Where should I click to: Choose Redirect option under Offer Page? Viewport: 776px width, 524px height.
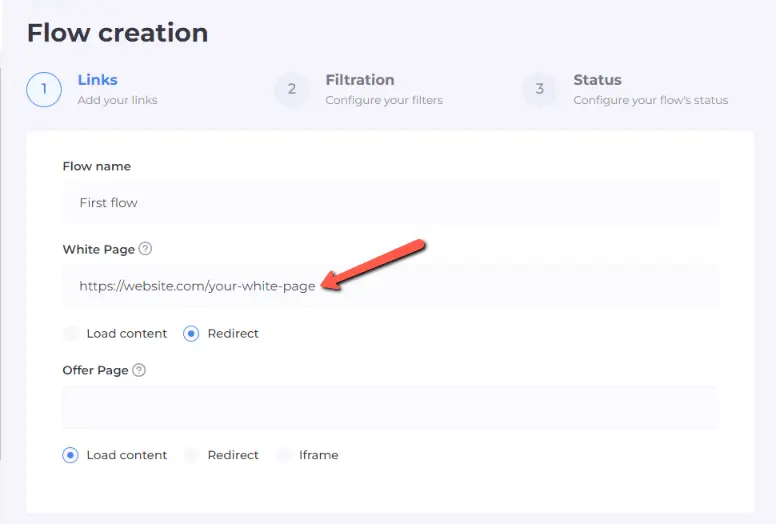tap(192, 455)
